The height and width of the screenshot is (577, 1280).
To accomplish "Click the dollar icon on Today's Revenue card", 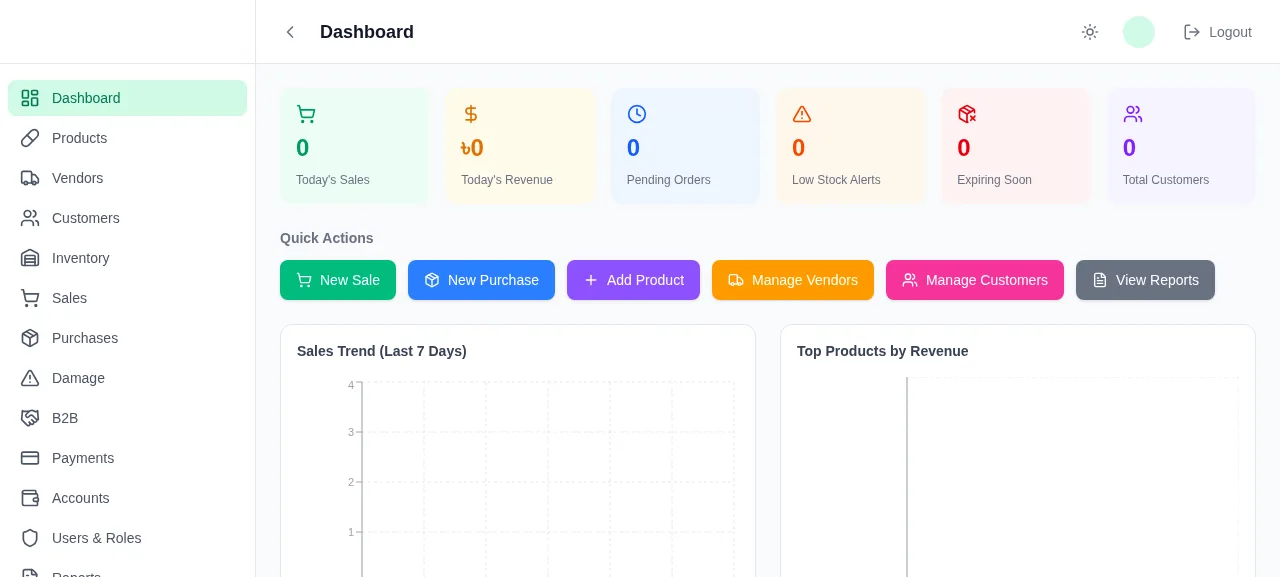I will (471, 114).
